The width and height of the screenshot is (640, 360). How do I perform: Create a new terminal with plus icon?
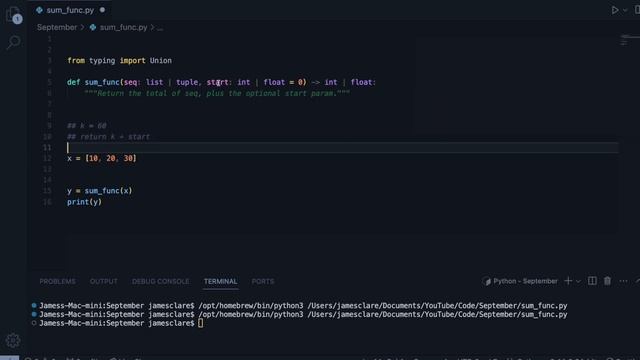[x=568, y=281]
